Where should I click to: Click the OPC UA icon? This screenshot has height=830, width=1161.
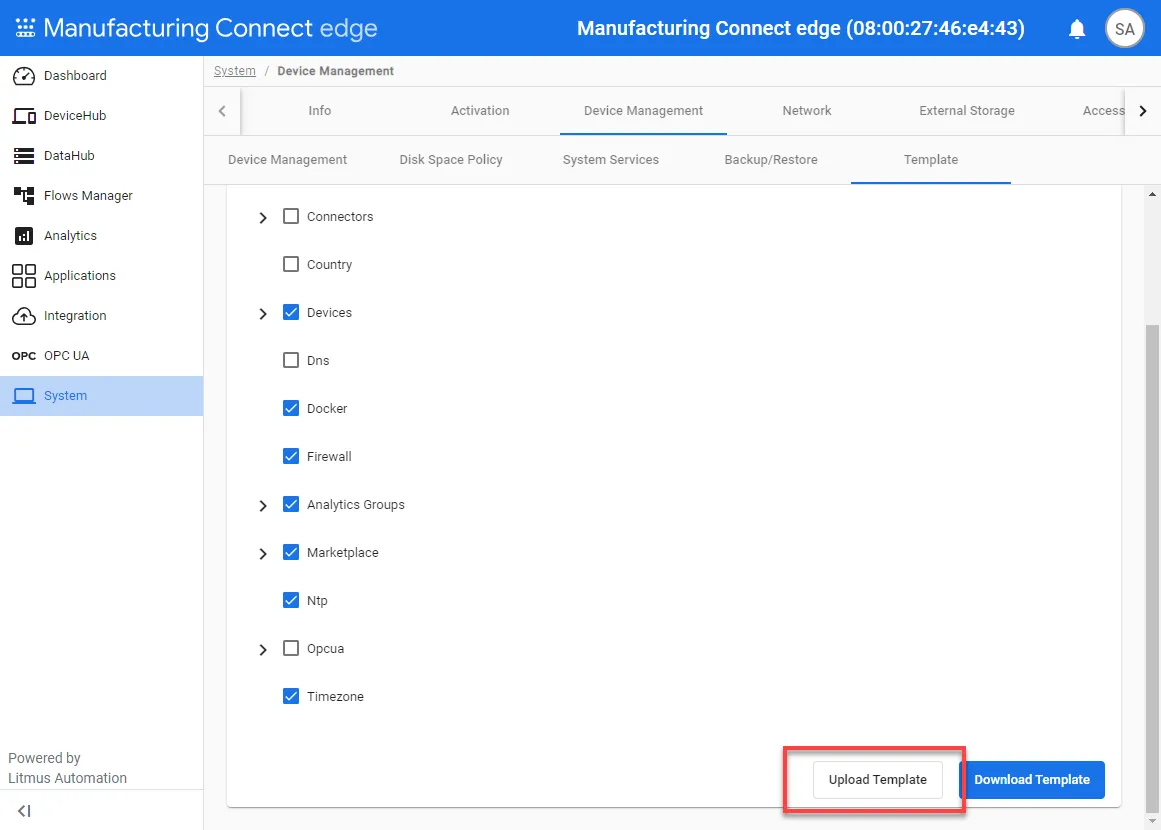point(24,356)
